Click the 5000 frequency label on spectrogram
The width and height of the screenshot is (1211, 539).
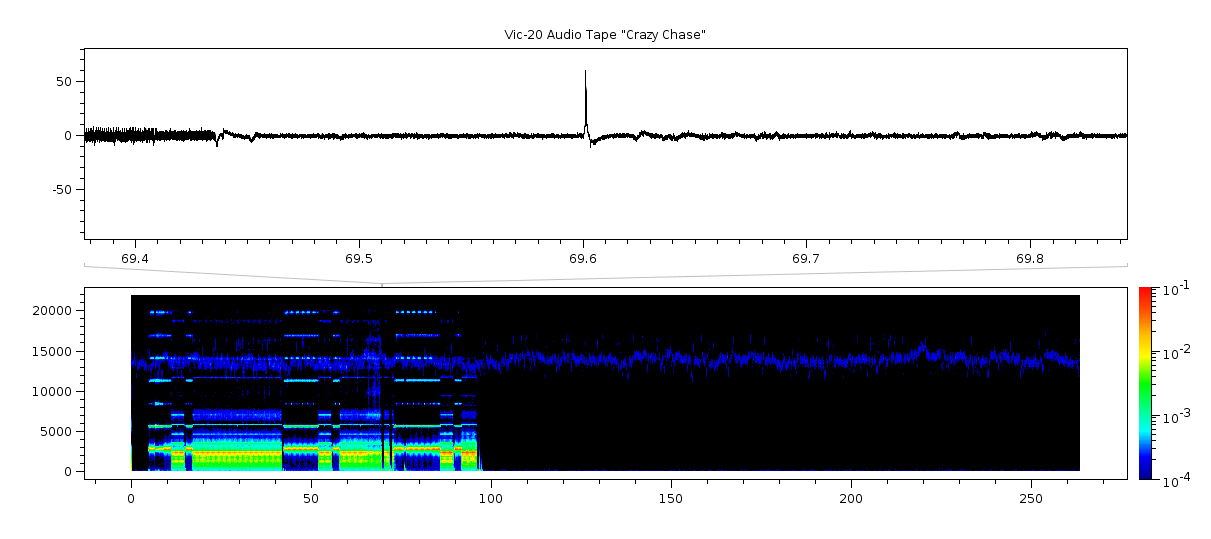coord(58,431)
